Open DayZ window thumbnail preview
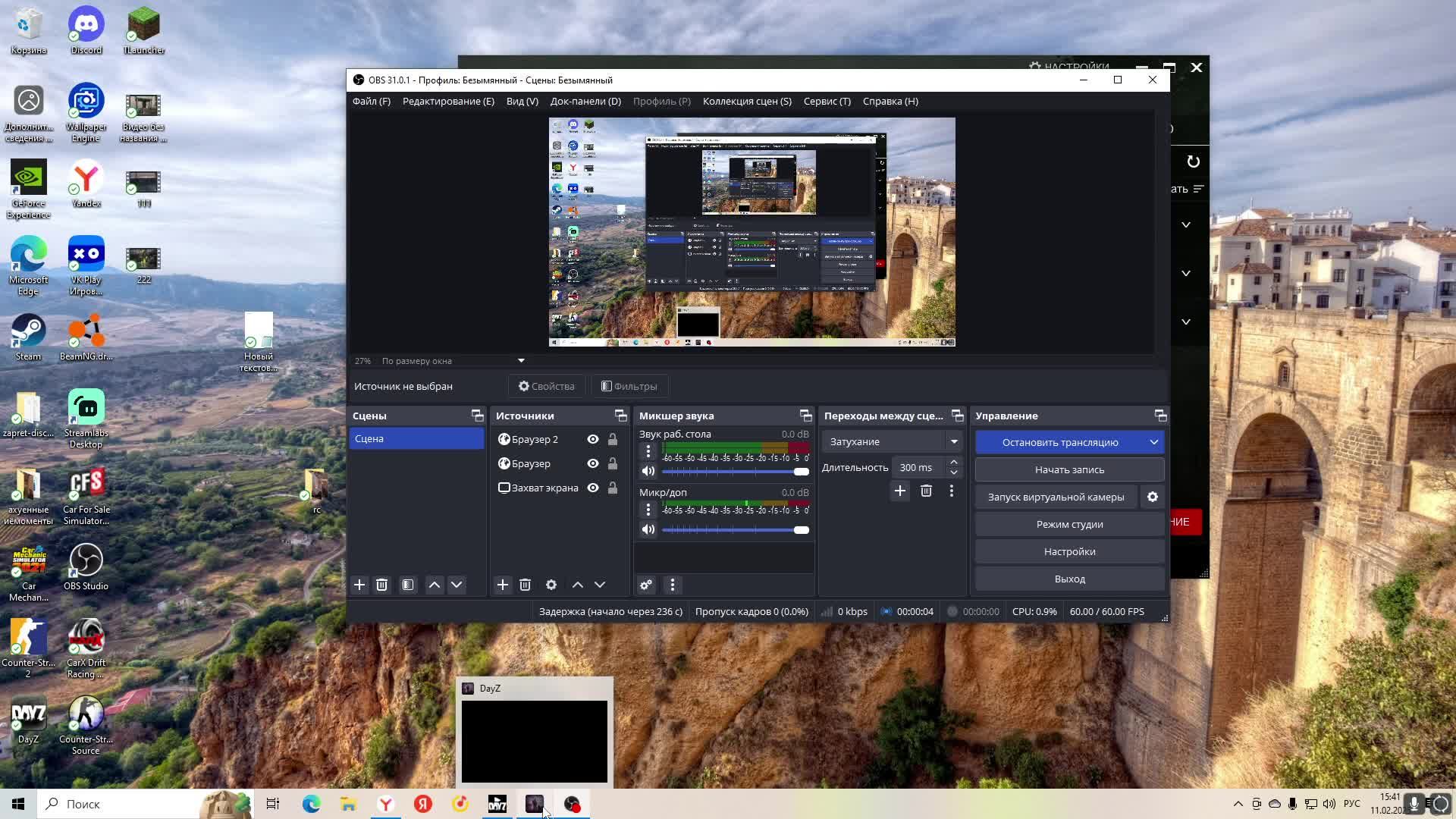 (x=534, y=741)
